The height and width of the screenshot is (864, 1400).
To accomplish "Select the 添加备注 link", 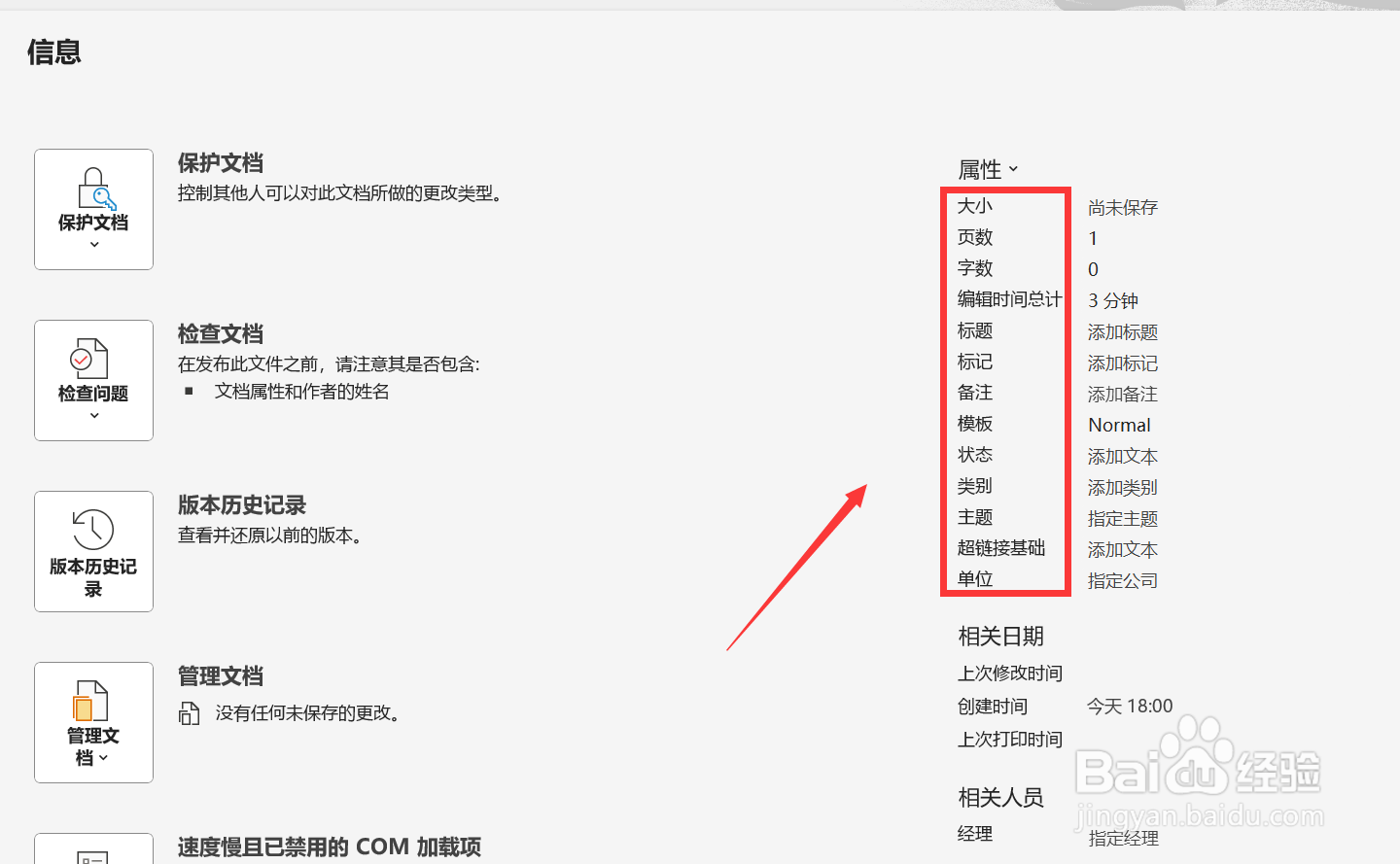I will 1121,394.
